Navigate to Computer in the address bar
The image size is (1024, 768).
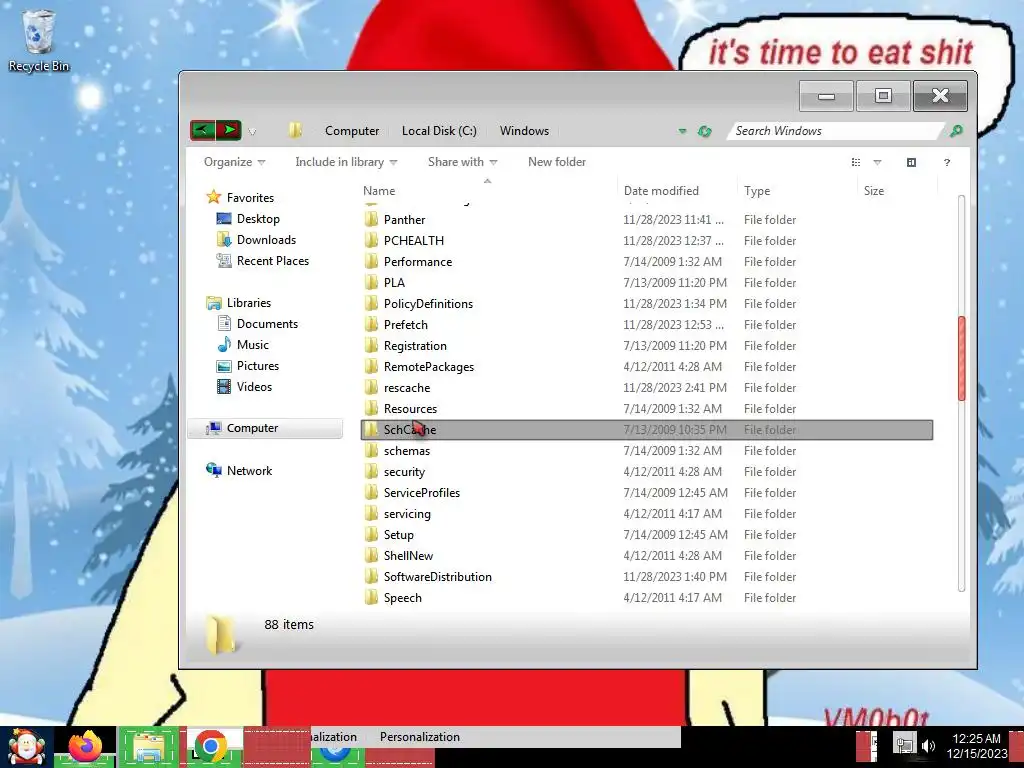352,131
